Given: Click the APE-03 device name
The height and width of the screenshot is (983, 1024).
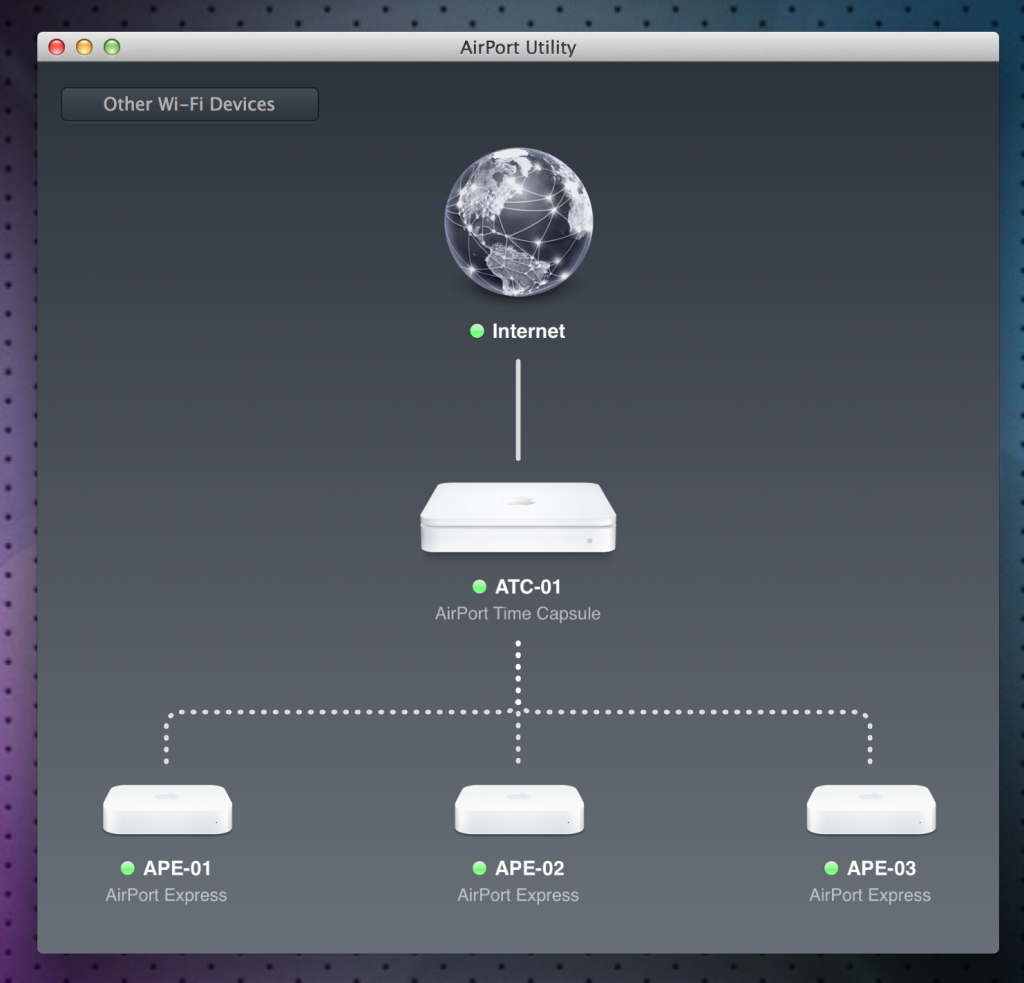Looking at the screenshot, I should tap(882, 868).
